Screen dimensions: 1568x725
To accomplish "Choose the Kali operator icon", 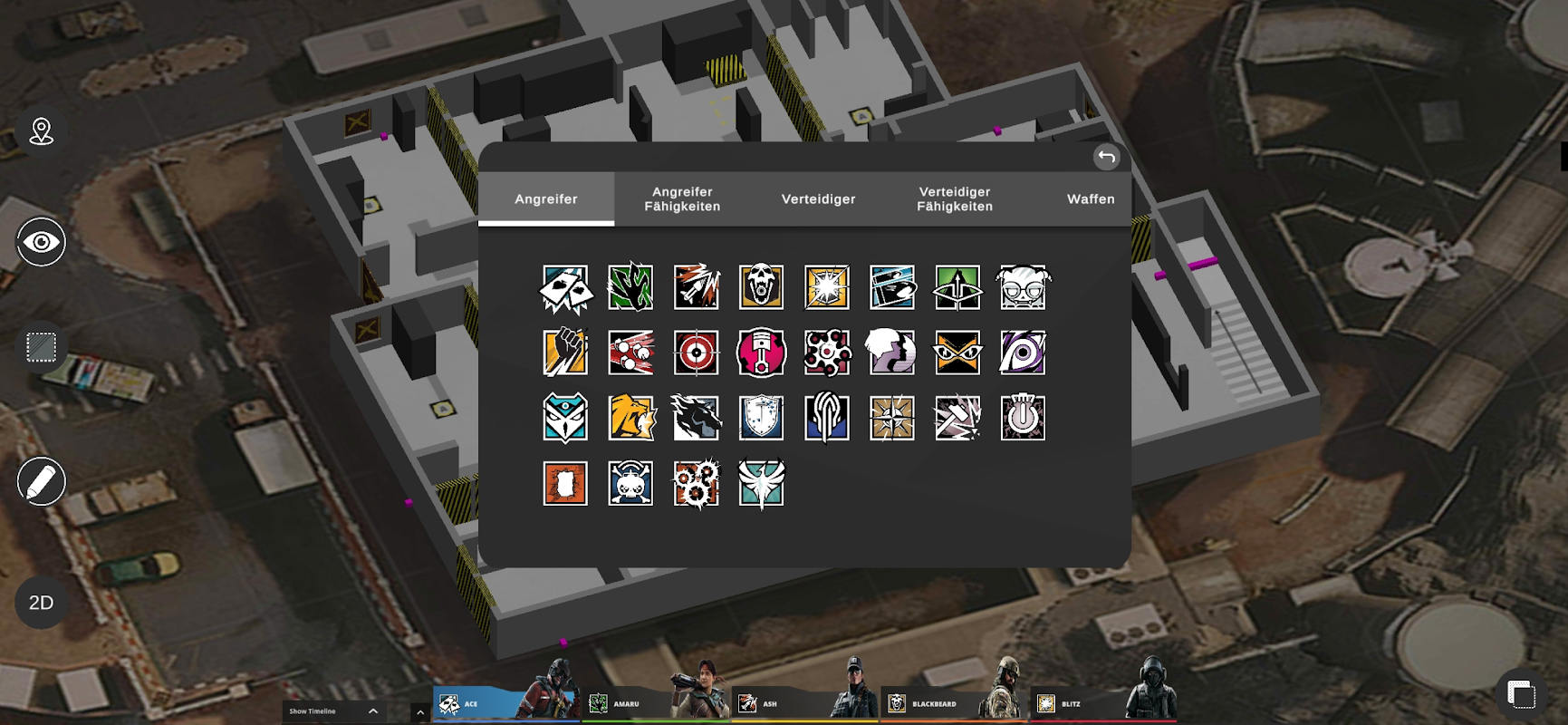I will (x=565, y=418).
